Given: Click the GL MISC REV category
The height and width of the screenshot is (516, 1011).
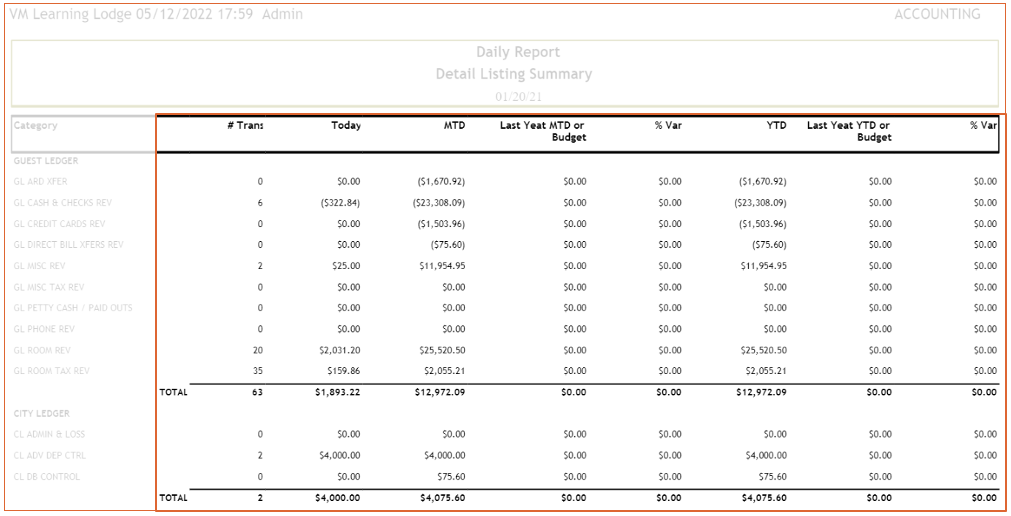Looking at the screenshot, I should [42, 266].
